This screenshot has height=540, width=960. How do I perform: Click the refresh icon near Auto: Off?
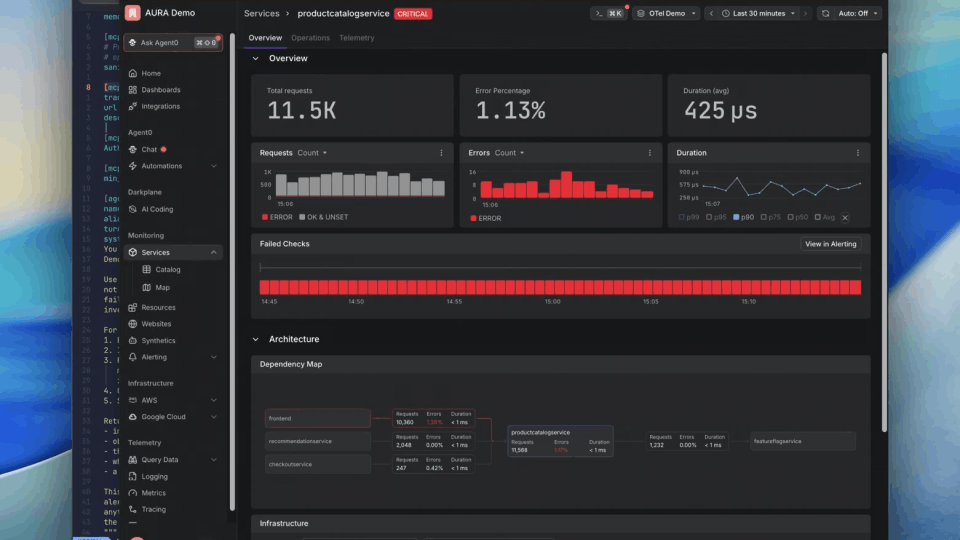(x=825, y=13)
